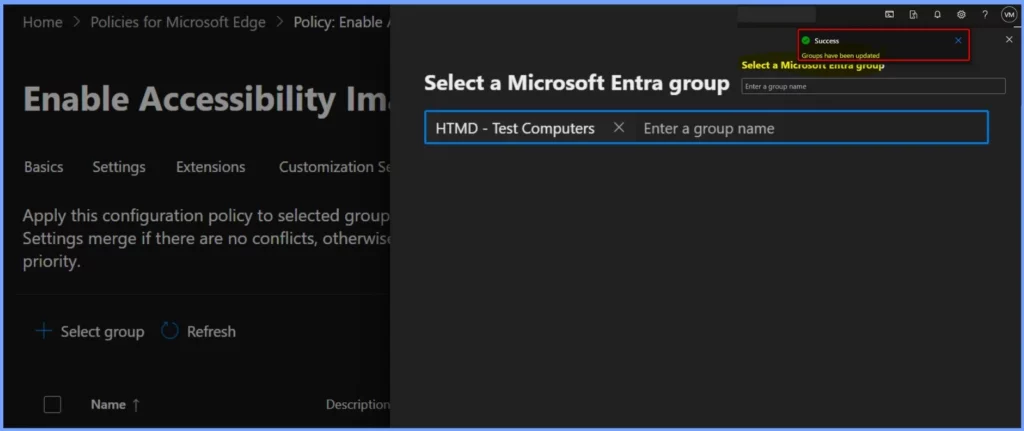This screenshot has width=1024, height=431.
Task: Open the settings gear in header
Action: tap(961, 14)
